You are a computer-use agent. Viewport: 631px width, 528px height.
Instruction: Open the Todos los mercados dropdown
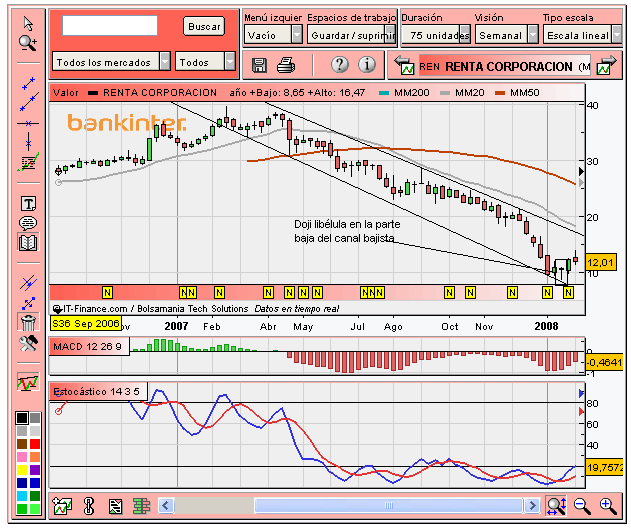click(111, 62)
